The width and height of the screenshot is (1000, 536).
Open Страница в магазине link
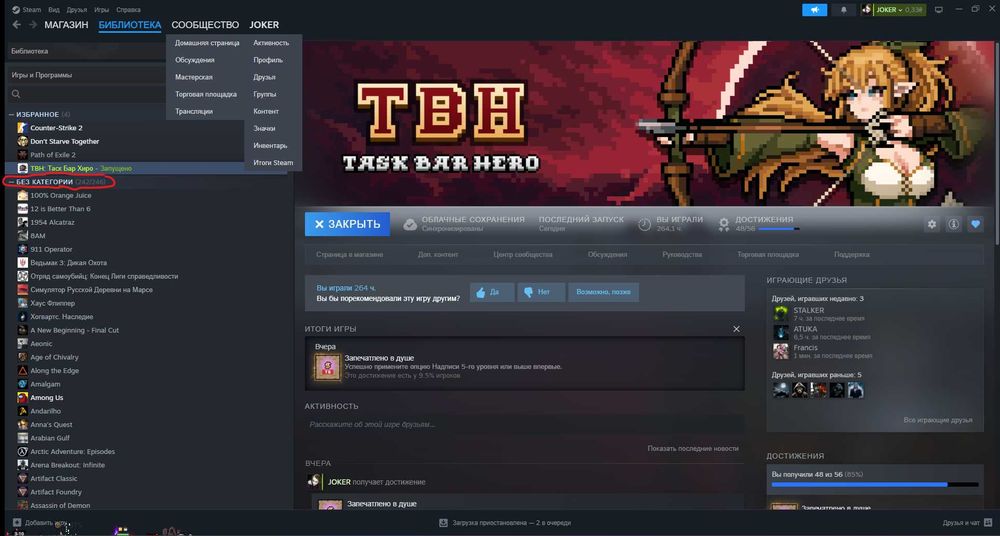(349, 255)
